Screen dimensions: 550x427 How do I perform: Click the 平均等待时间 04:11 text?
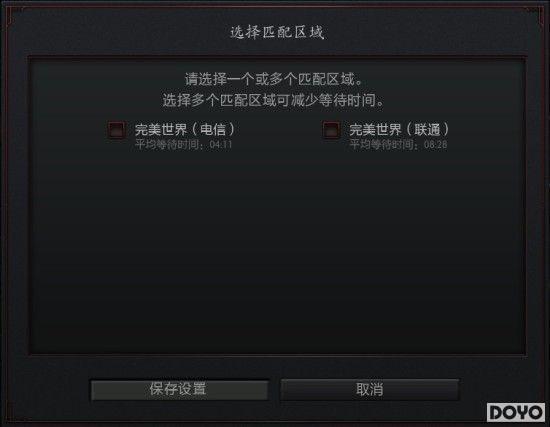point(183,144)
